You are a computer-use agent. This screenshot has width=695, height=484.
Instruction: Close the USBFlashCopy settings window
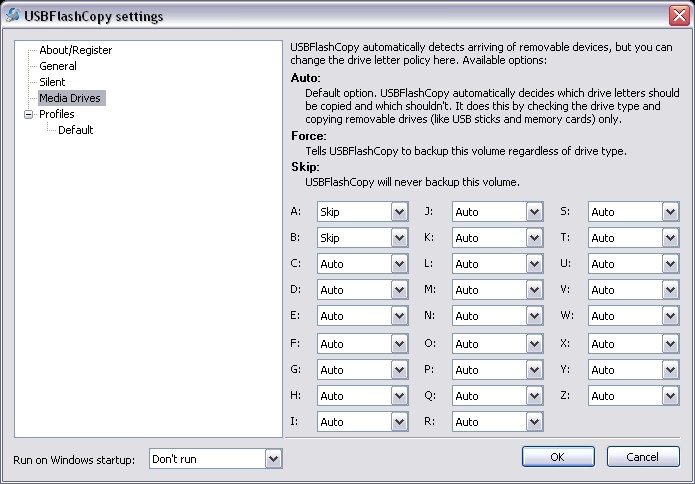coord(679,16)
